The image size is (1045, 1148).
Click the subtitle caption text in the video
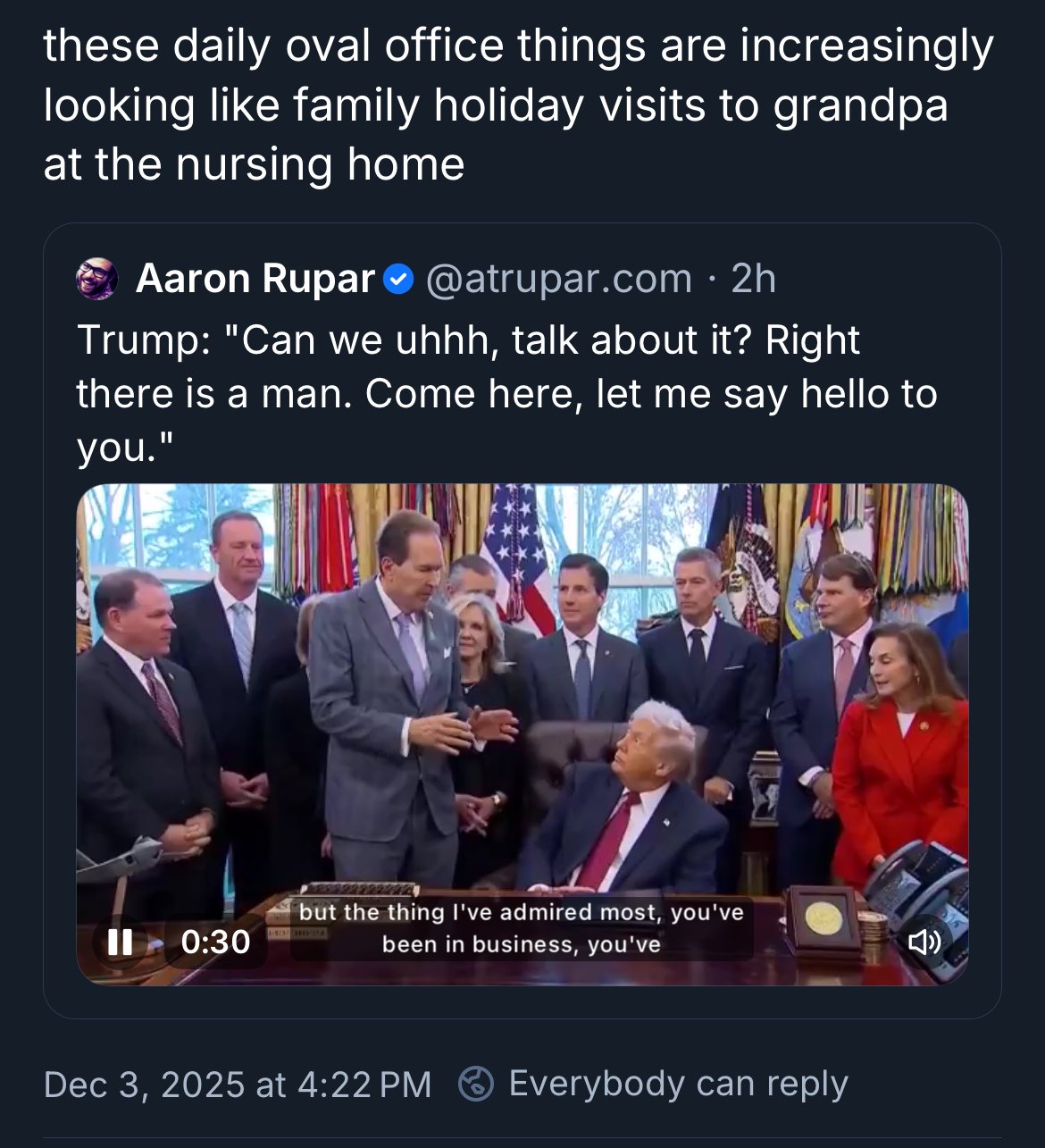[521, 927]
